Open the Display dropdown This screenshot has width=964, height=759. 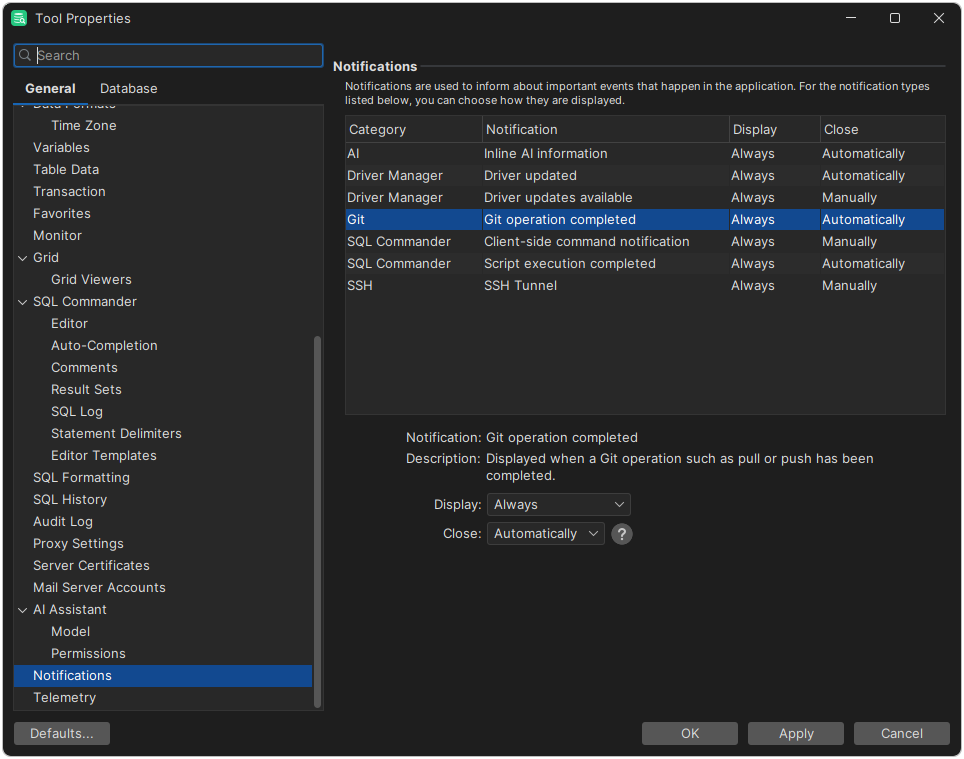[558, 505]
